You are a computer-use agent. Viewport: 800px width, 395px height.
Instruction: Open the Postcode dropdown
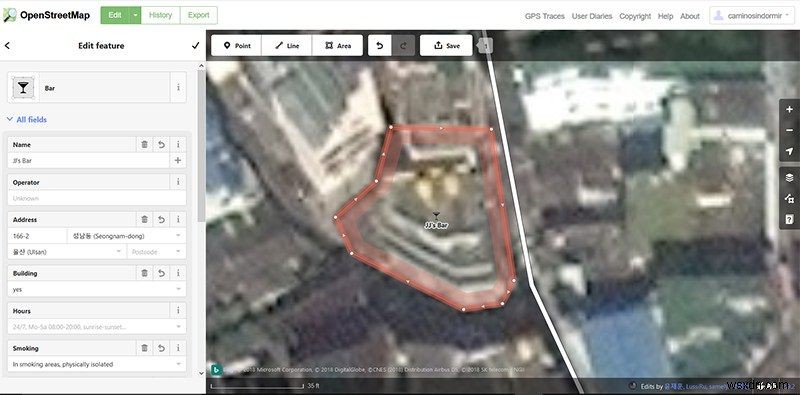(156, 252)
